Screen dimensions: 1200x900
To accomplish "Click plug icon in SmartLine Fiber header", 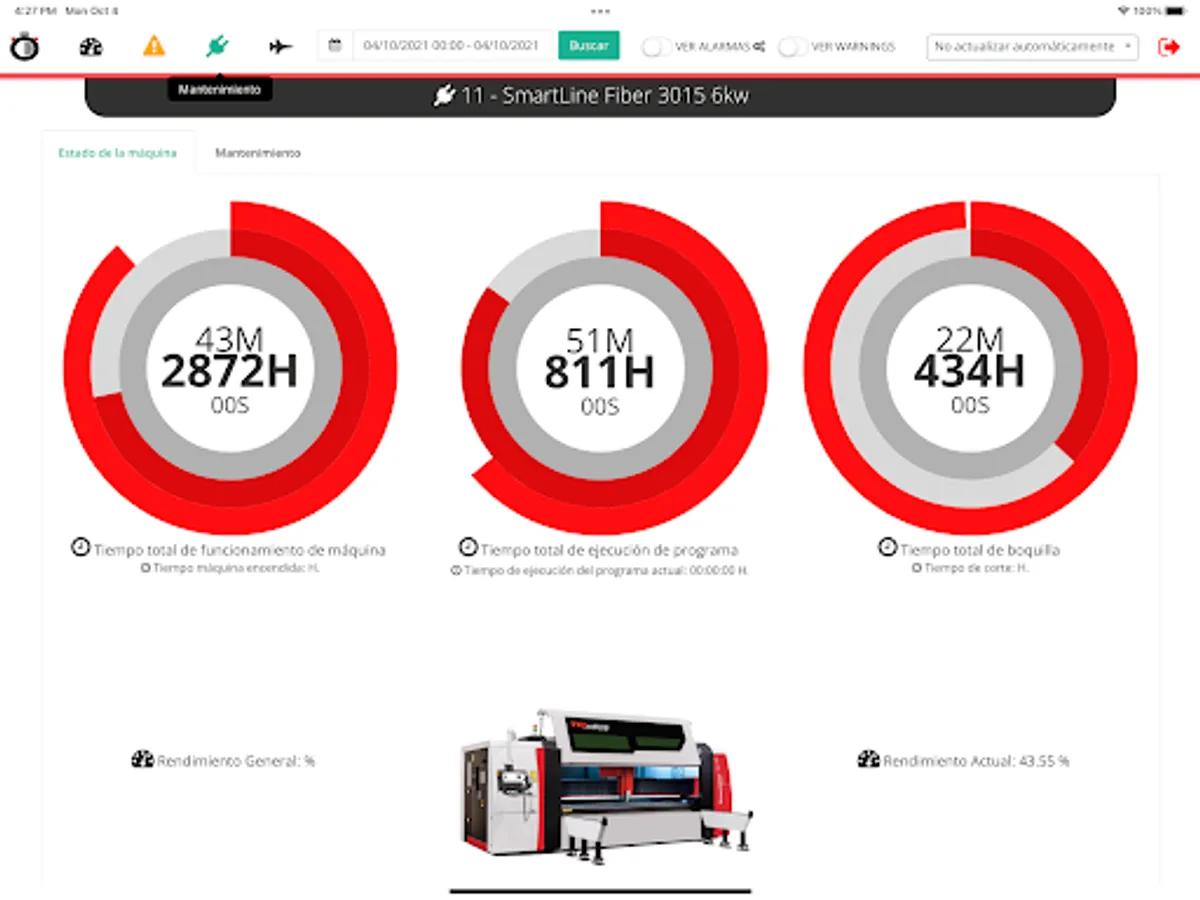I will pyautogui.click(x=443, y=96).
